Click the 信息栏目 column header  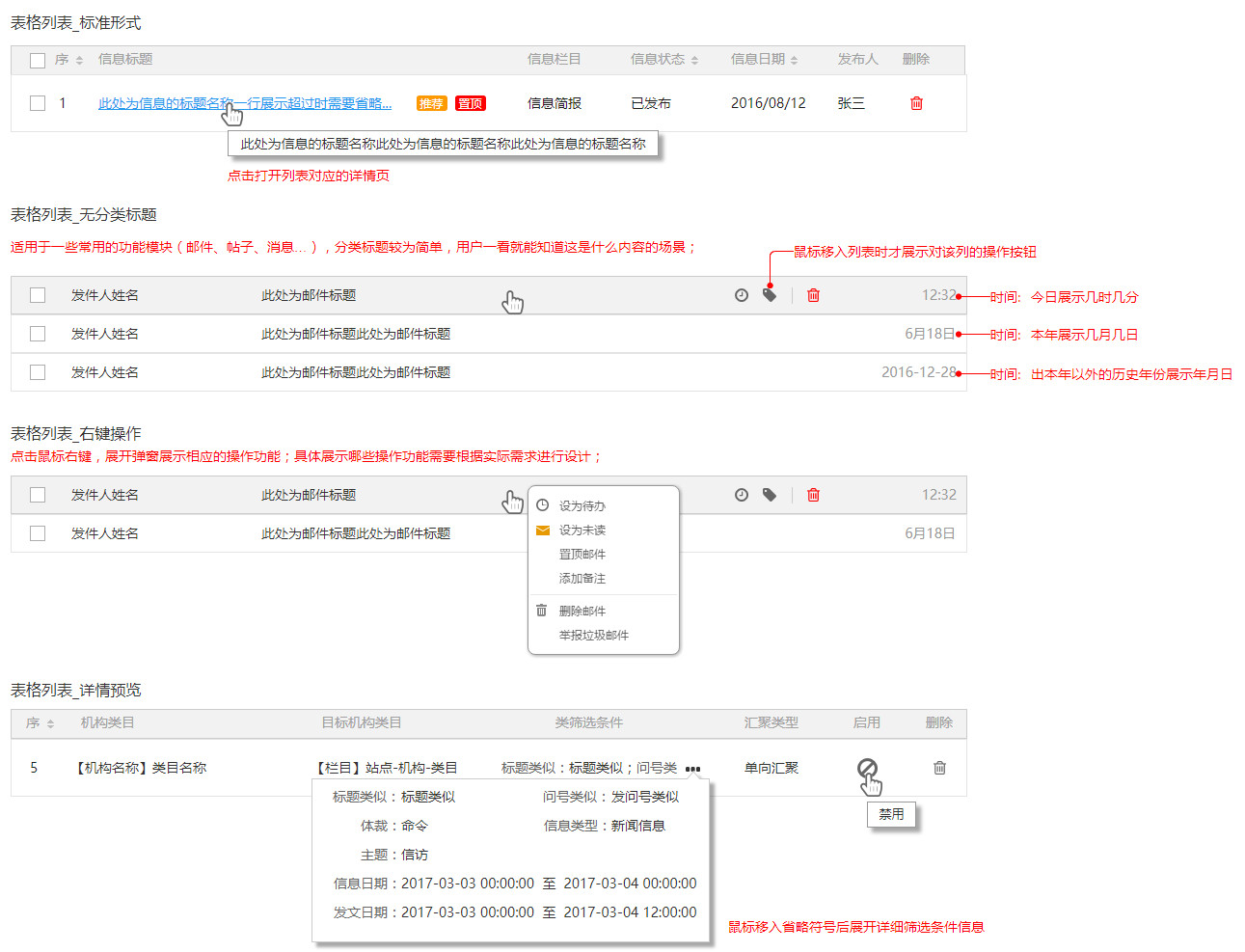[x=555, y=59]
